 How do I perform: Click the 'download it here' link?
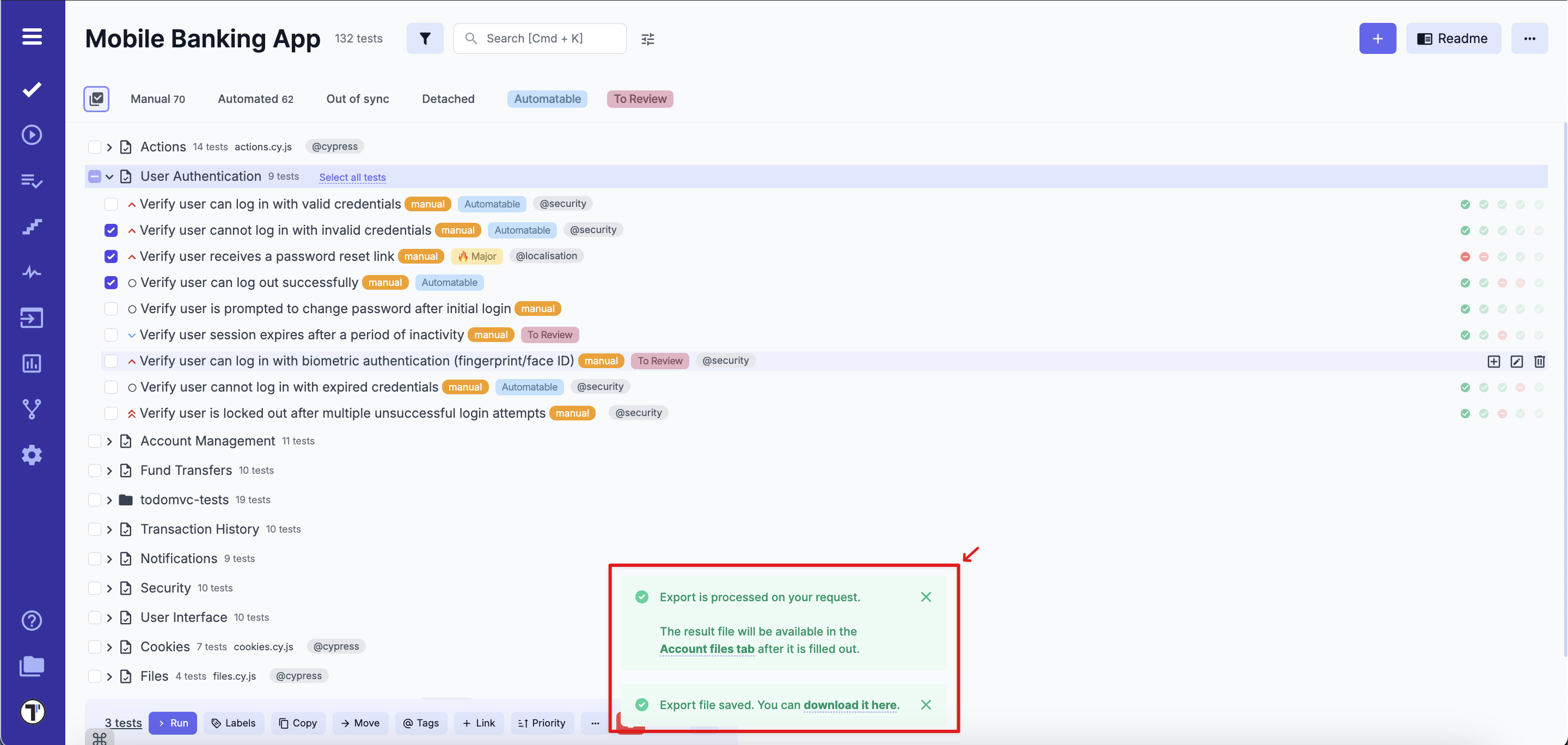[x=850, y=705]
